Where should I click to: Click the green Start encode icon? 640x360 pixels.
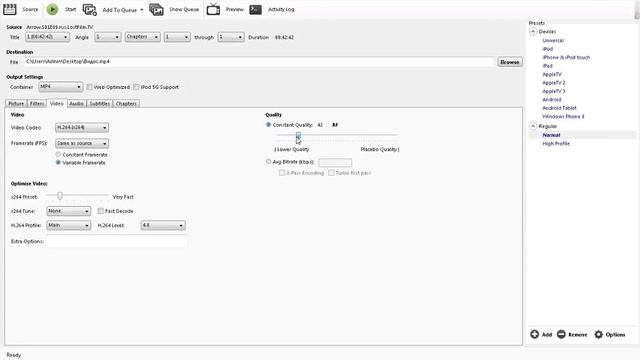(x=52, y=9)
